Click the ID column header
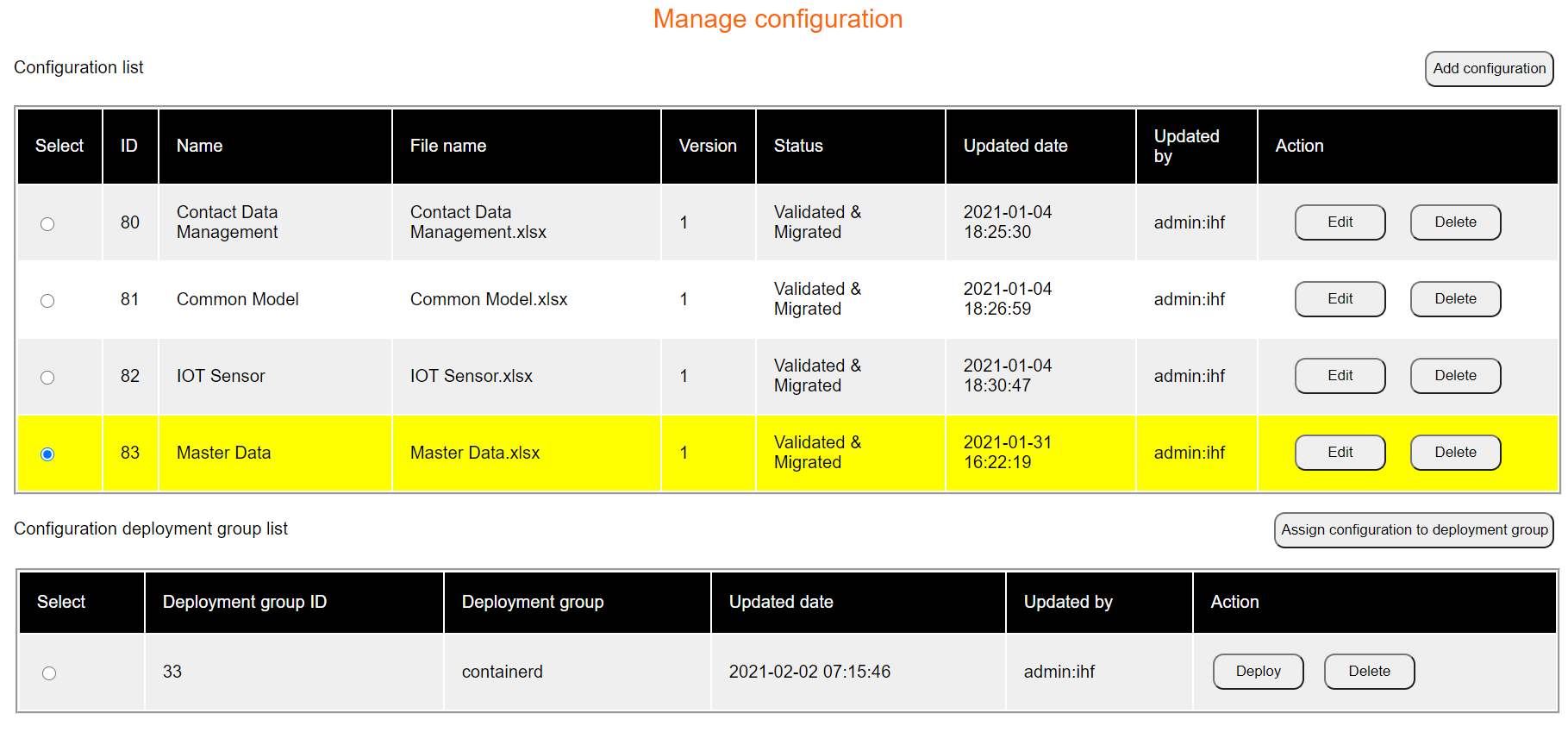 [x=130, y=147]
